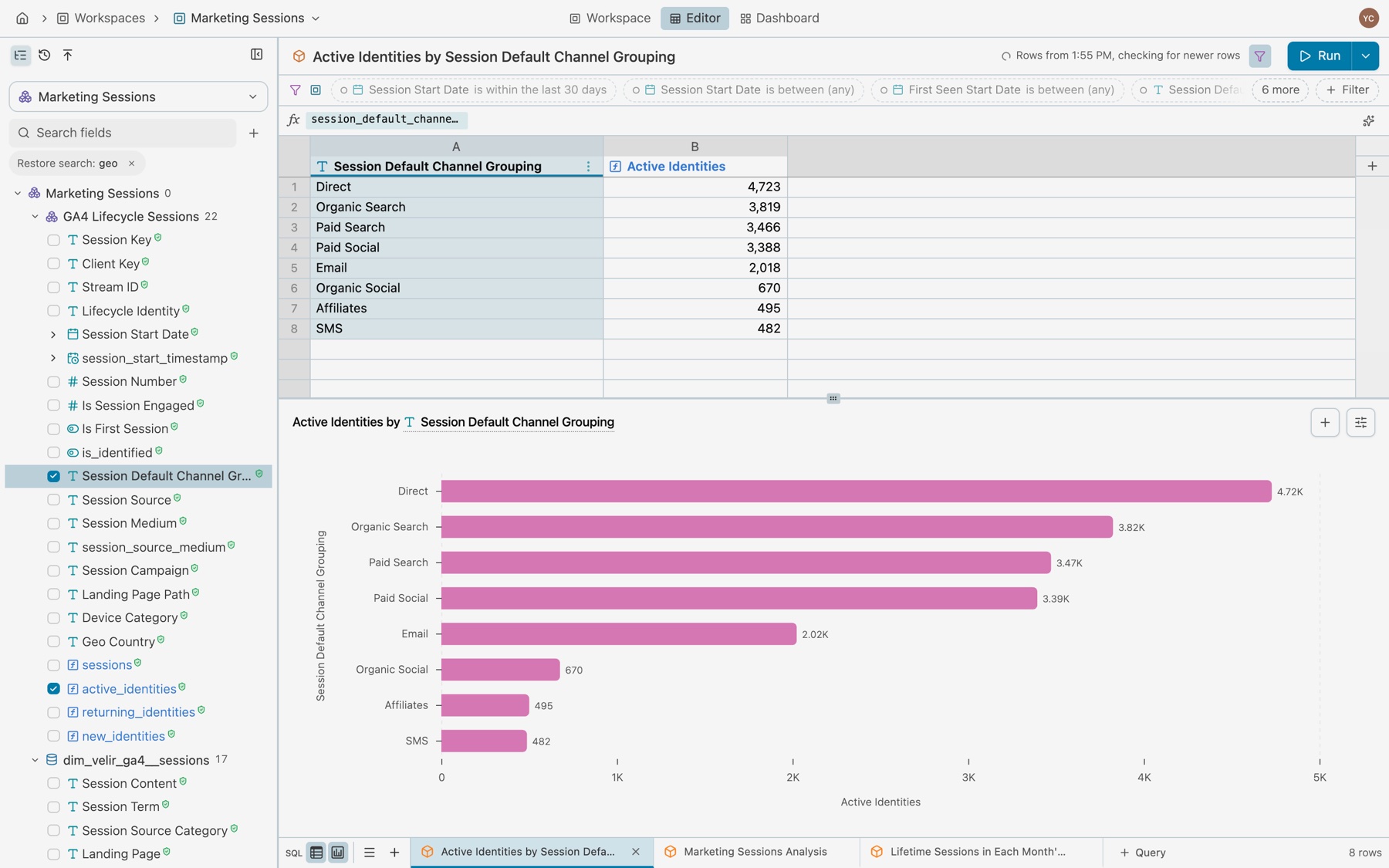Screen dimensions: 1389x868
Task: Toggle the highlighted filter icon near Run
Action: (x=1259, y=56)
